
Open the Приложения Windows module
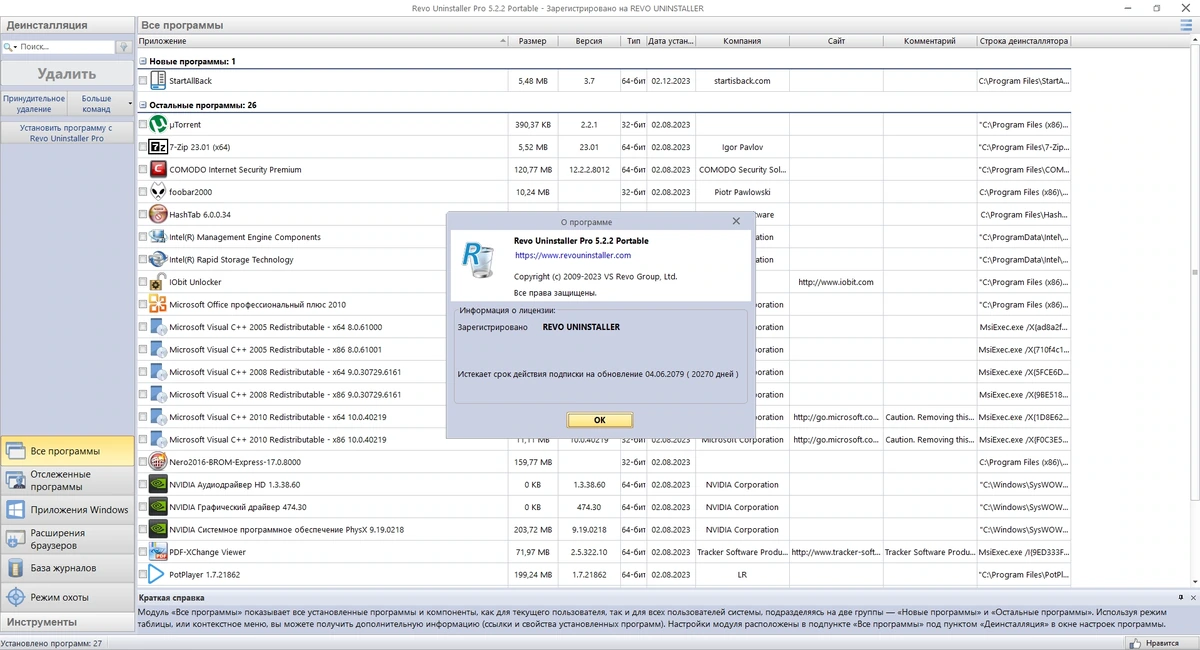[67, 510]
